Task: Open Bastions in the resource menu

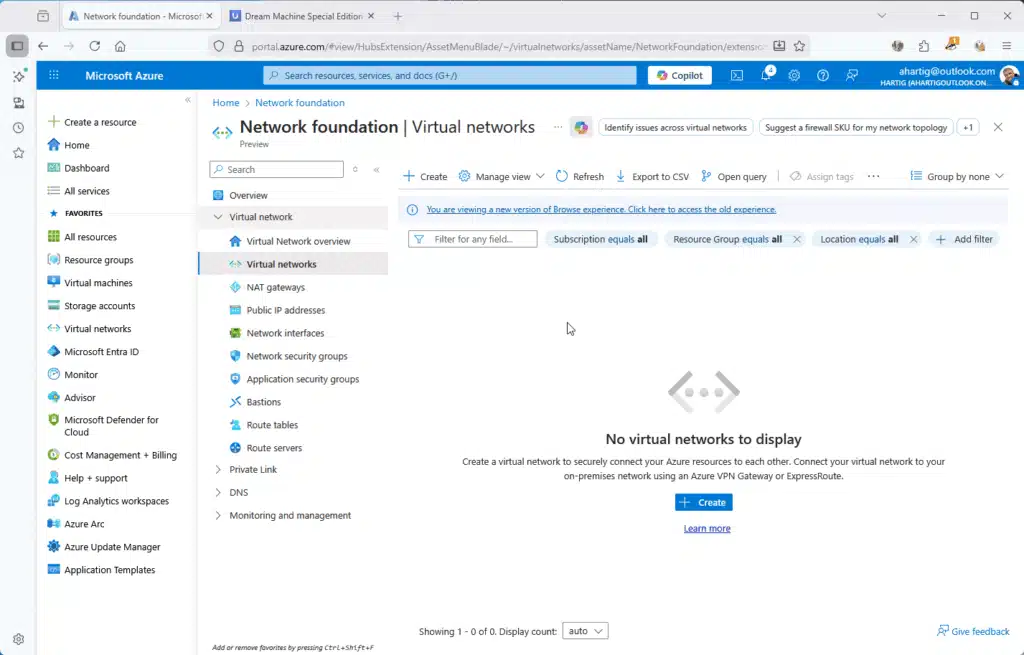Action: coord(263,402)
